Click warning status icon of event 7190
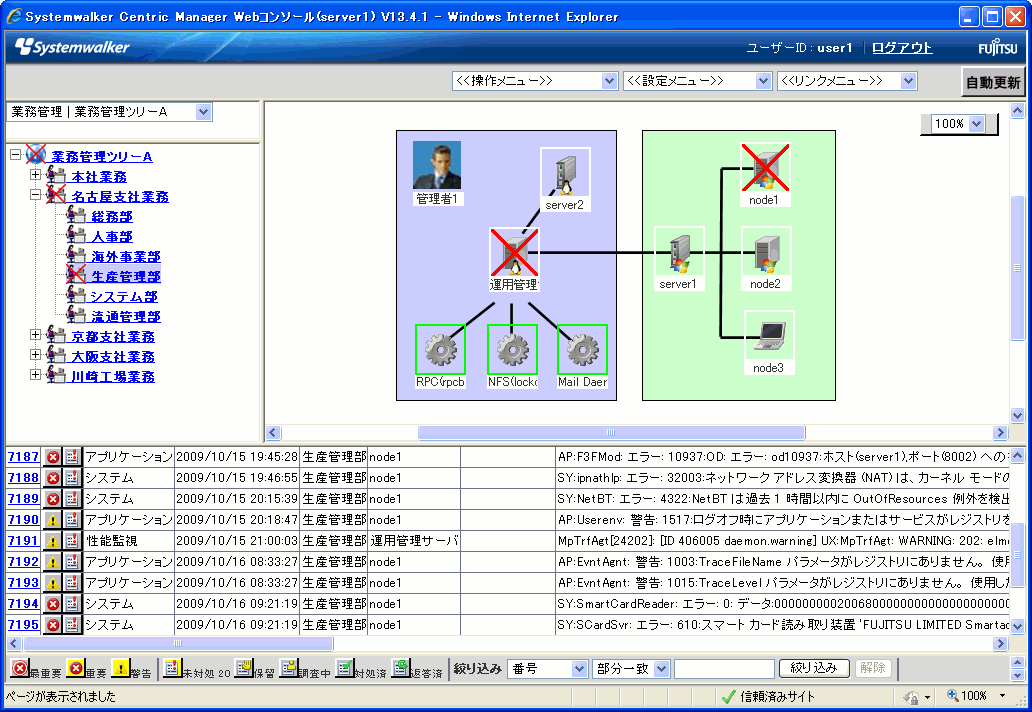Screen dimensions: 1032x712 tap(53, 521)
